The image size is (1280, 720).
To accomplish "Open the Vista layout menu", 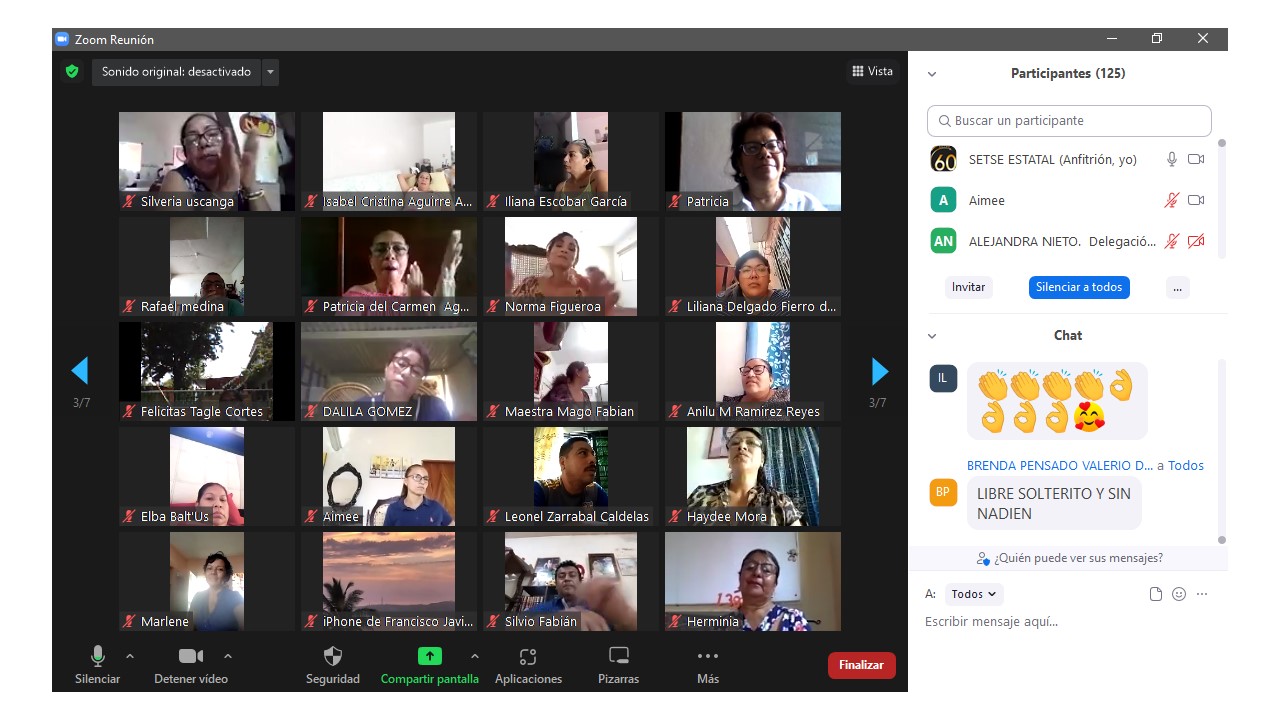I will click(x=872, y=71).
